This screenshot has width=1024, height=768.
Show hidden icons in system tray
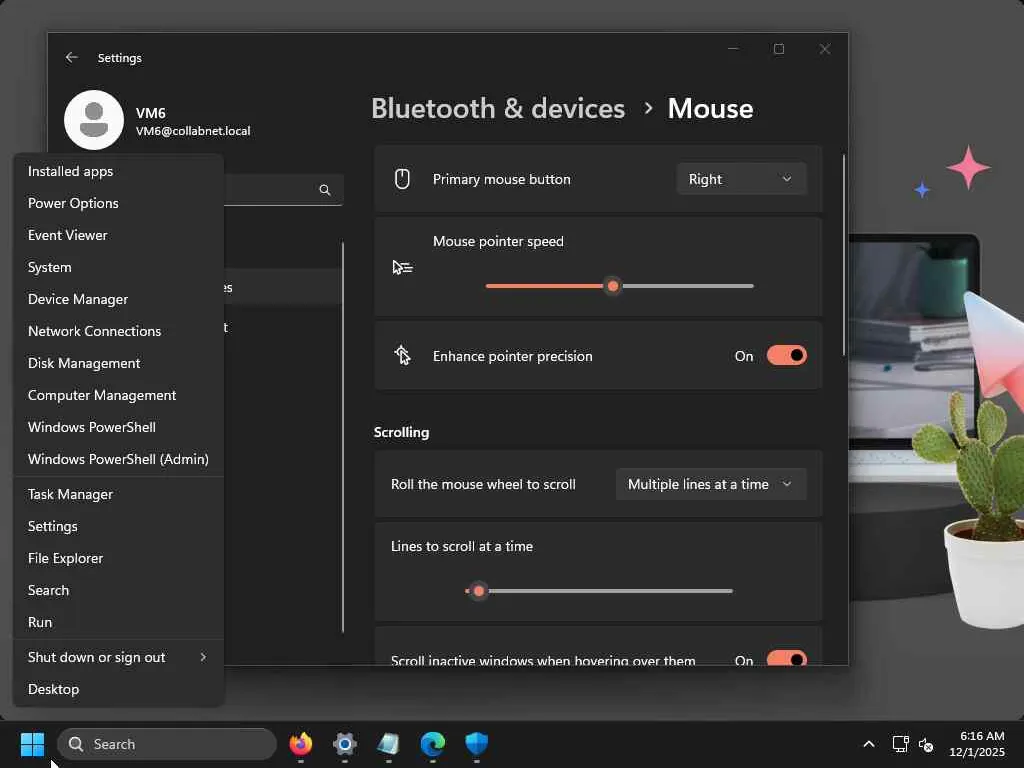coord(868,744)
